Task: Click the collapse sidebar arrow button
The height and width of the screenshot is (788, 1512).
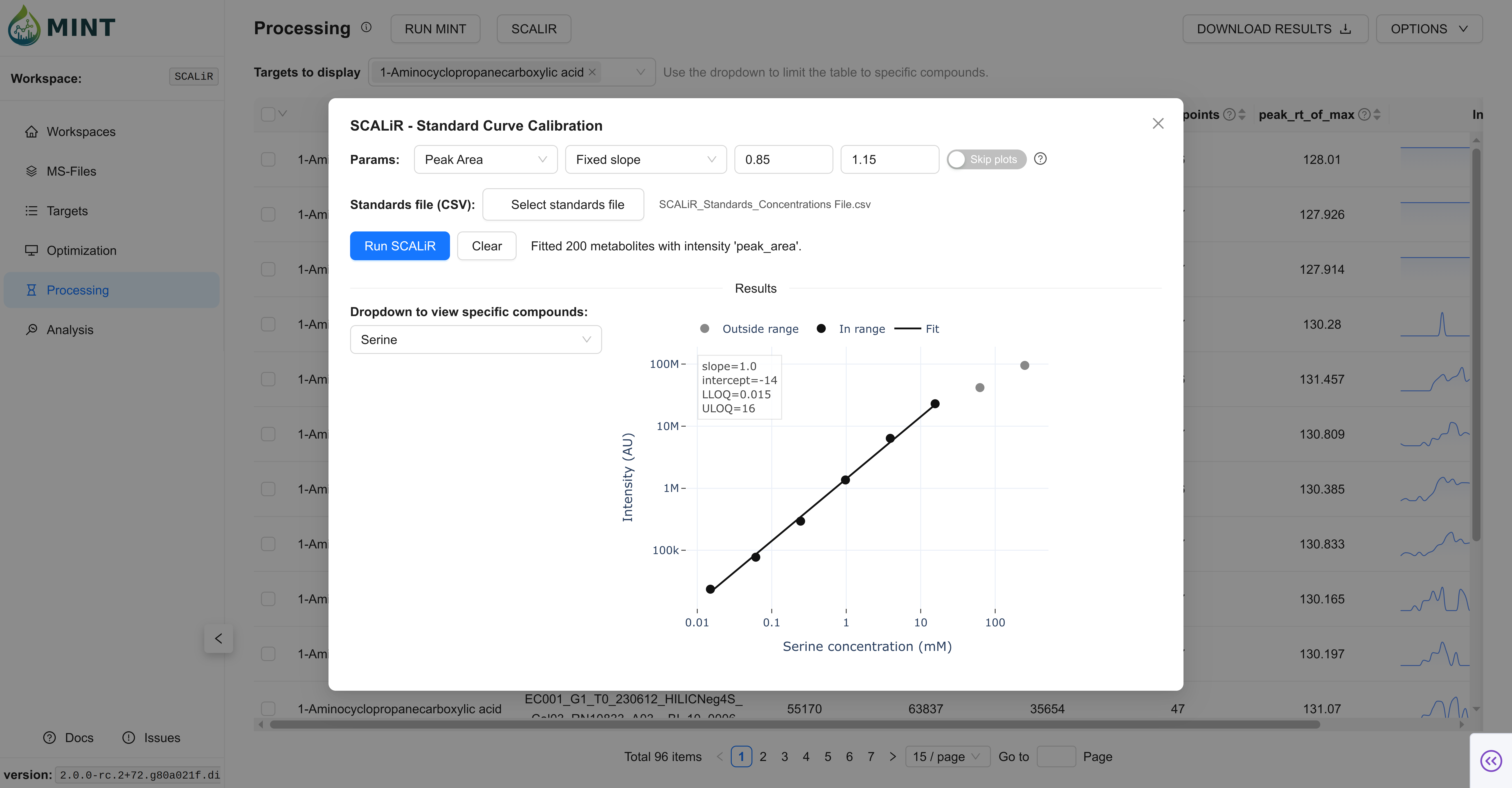Action: [x=218, y=638]
